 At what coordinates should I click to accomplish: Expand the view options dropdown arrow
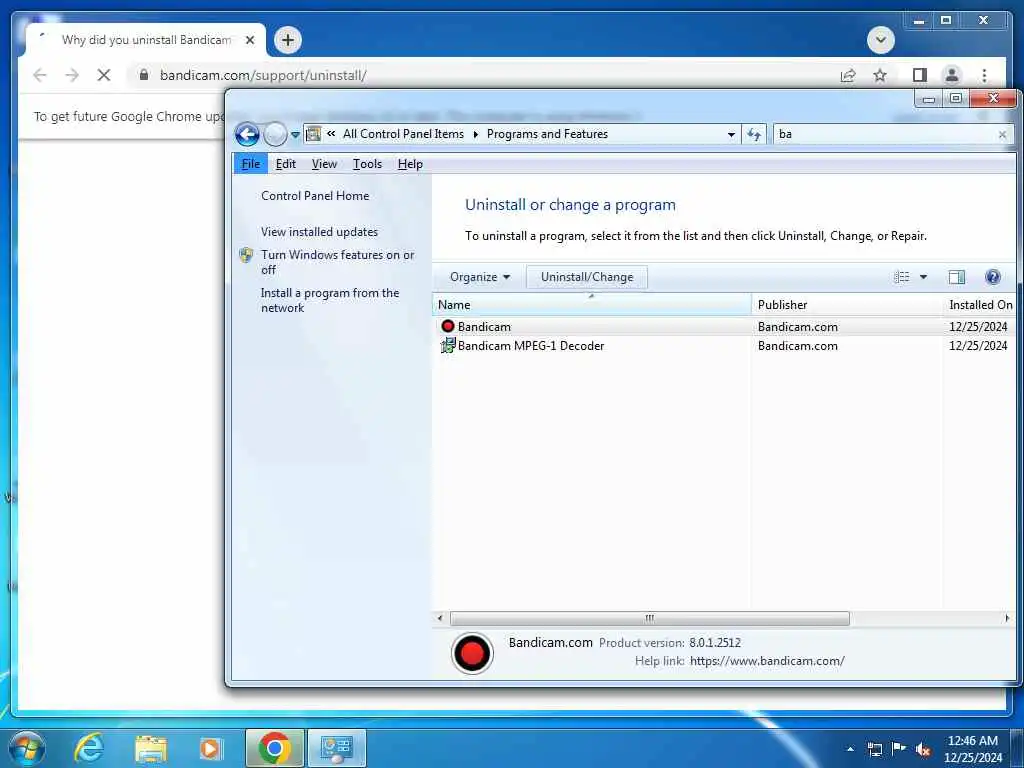tap(923, 277)
